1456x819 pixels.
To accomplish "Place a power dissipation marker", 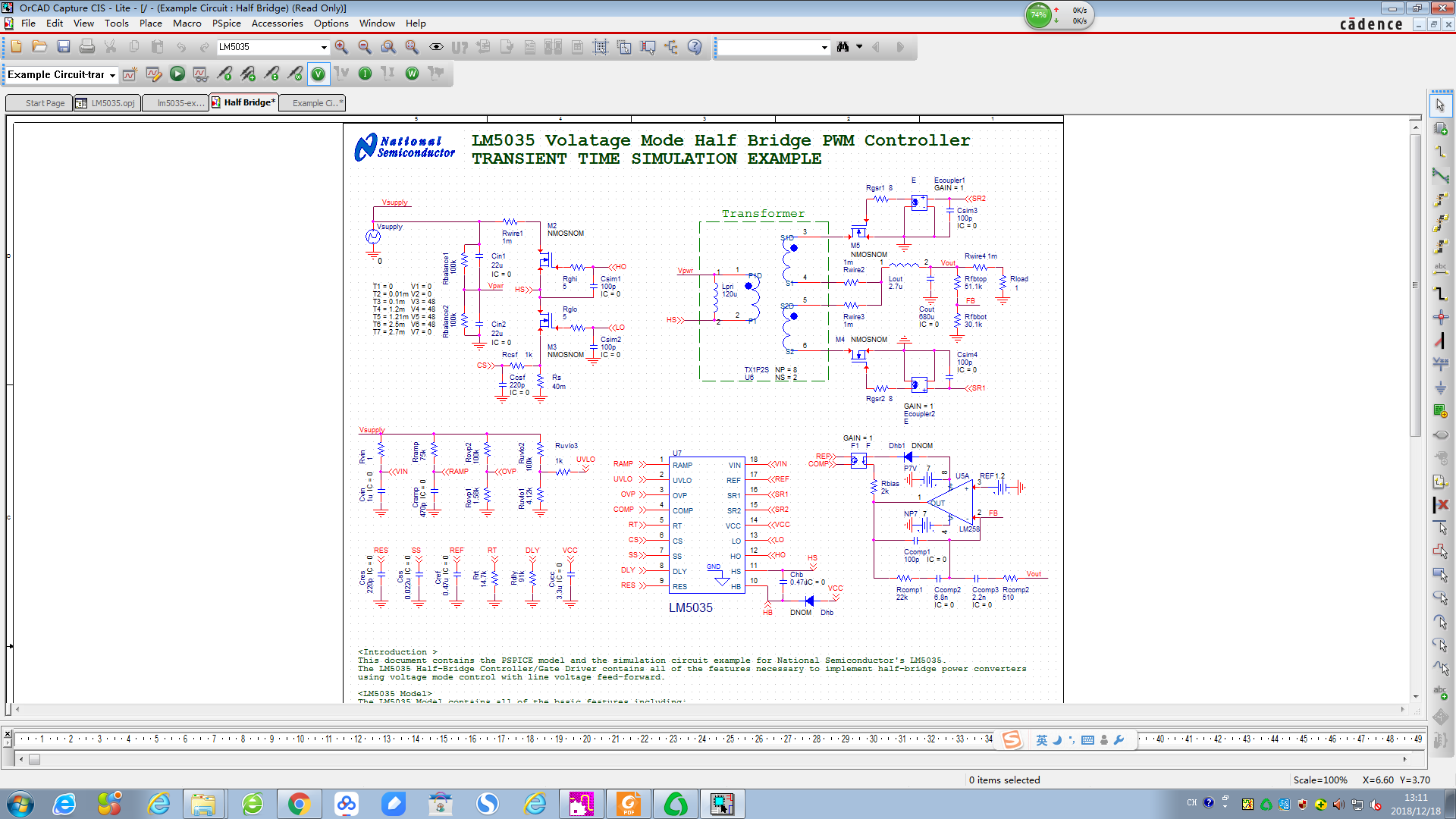I will [295, 74].
